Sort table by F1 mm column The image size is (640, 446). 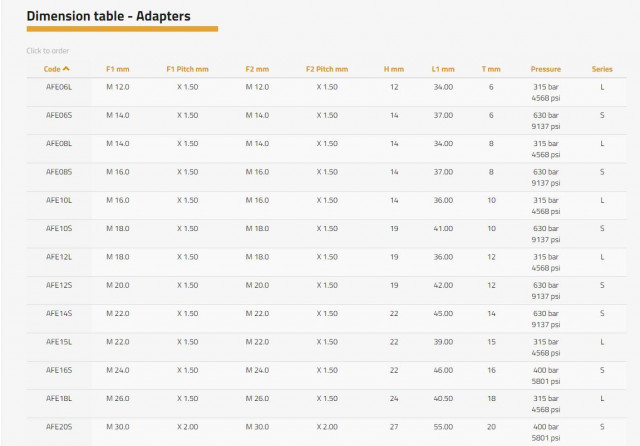[x=118, y=69]
